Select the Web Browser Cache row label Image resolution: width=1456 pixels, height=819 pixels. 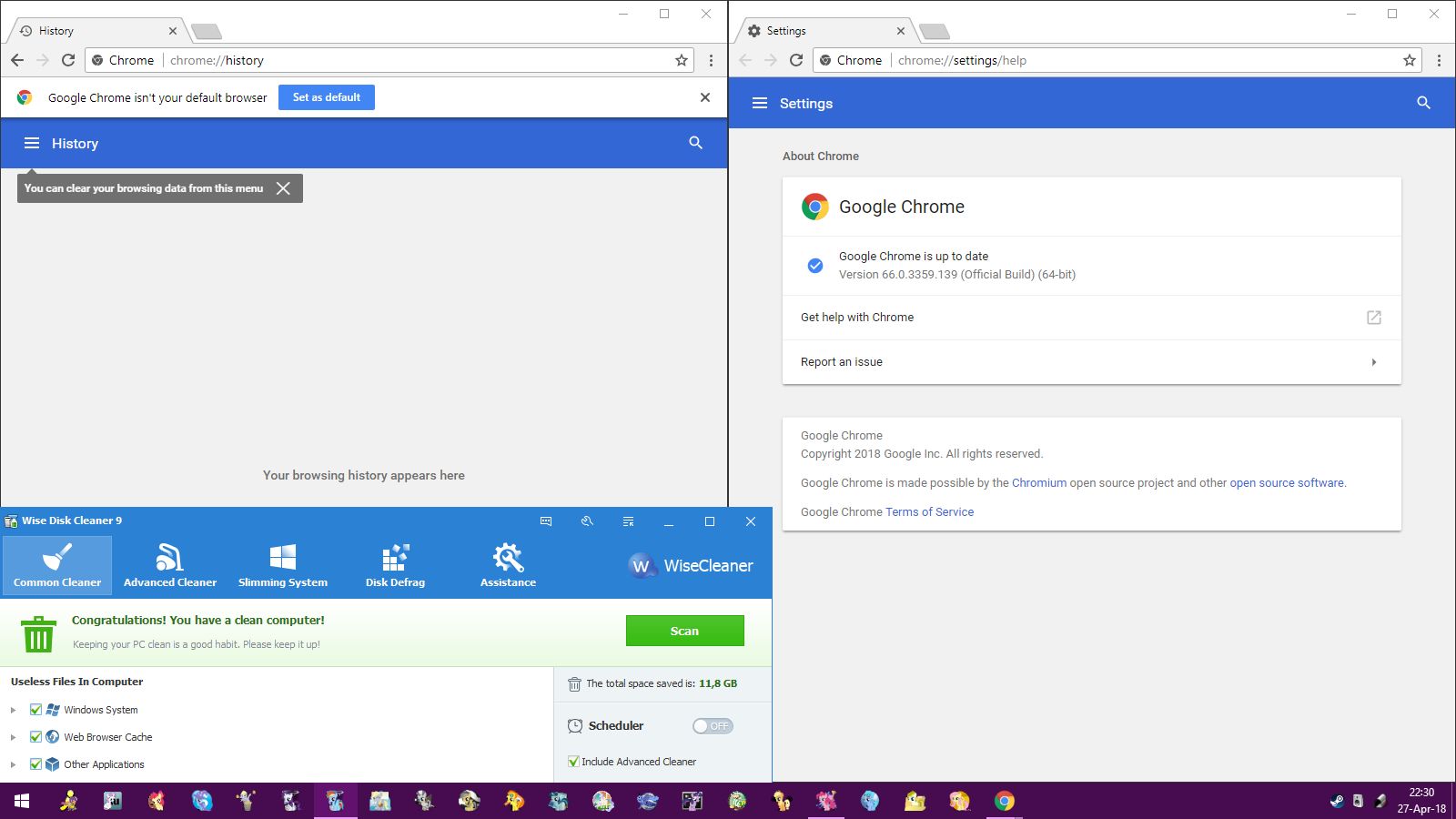[x=108, y=737]
